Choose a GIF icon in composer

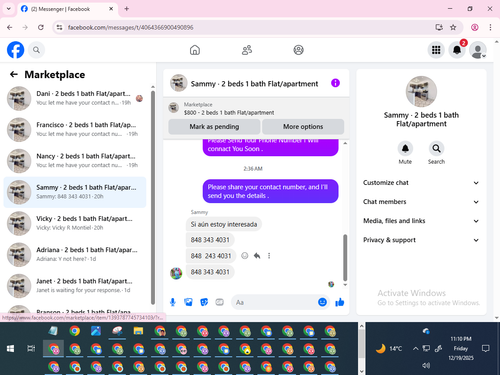pyautogui.click(x=219, y=302)
